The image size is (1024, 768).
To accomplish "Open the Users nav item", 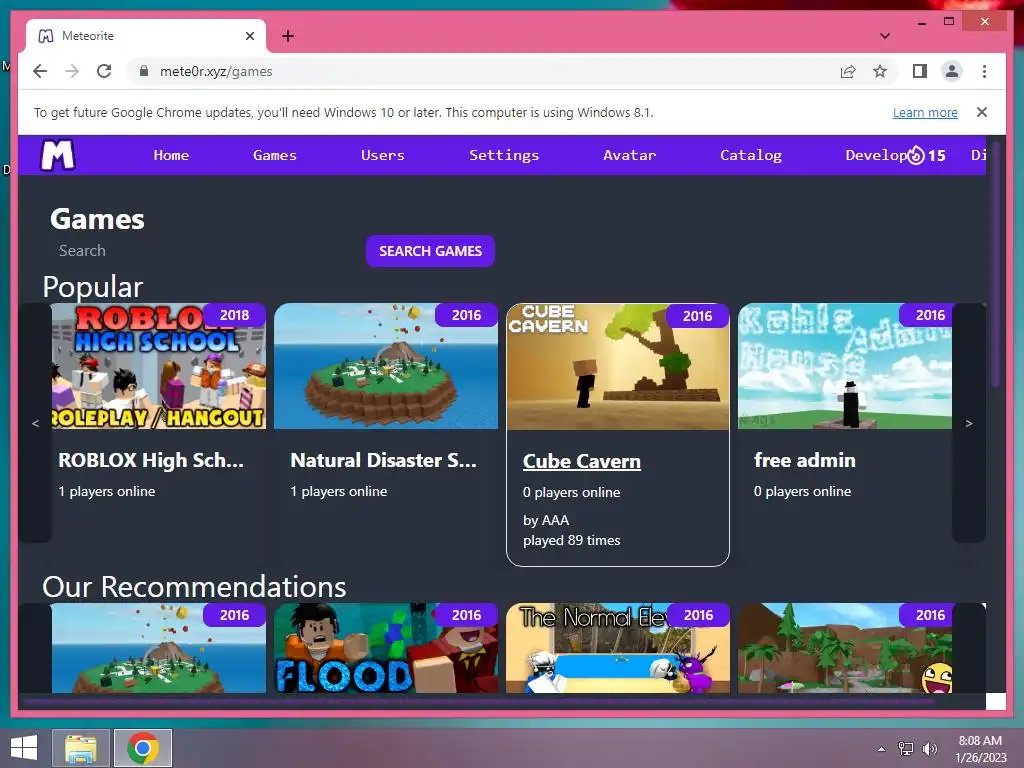I will pyautogui.click(x=383, y=155).
